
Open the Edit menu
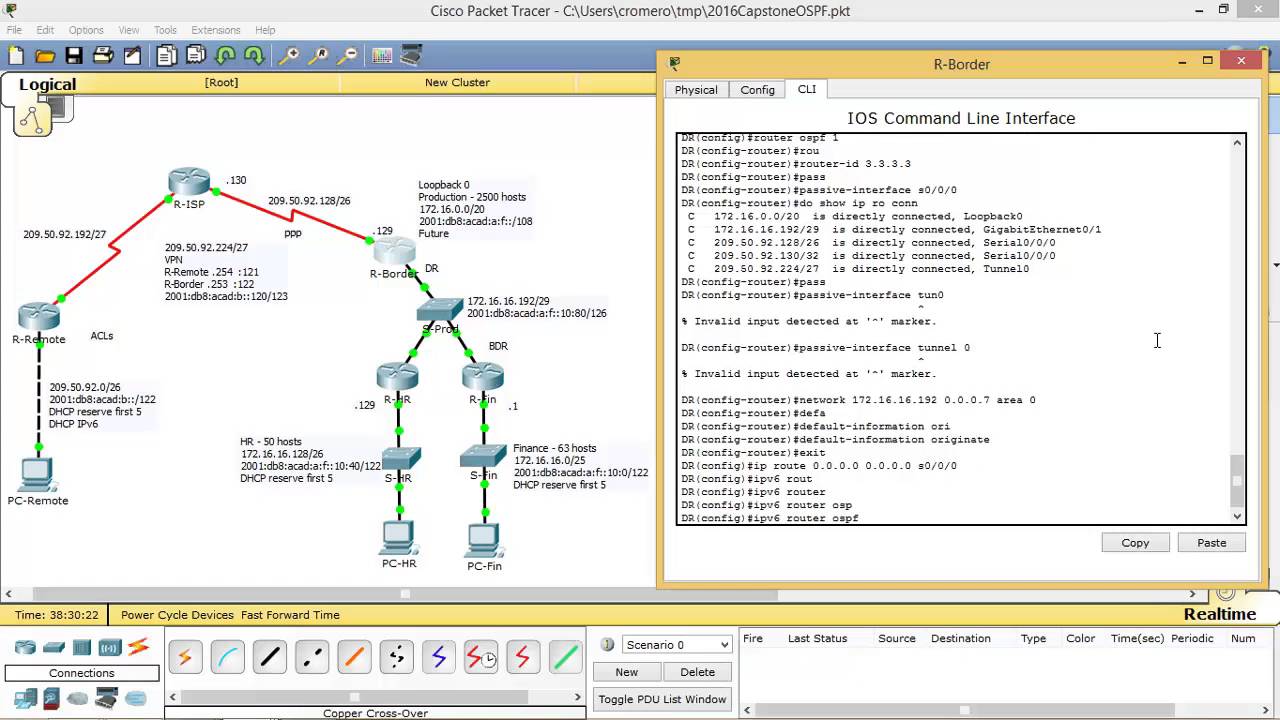(x=44, y=30)
